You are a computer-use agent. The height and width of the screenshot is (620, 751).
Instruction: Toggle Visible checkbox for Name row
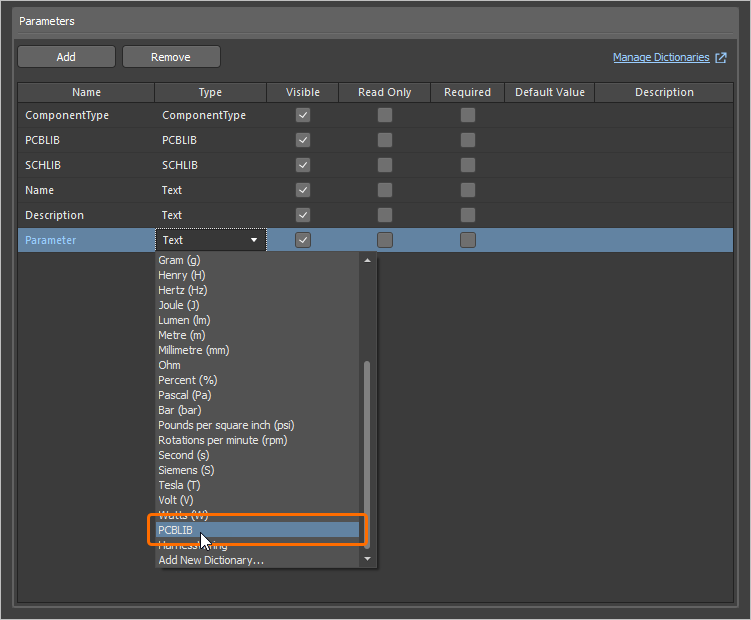pos(303,190)
